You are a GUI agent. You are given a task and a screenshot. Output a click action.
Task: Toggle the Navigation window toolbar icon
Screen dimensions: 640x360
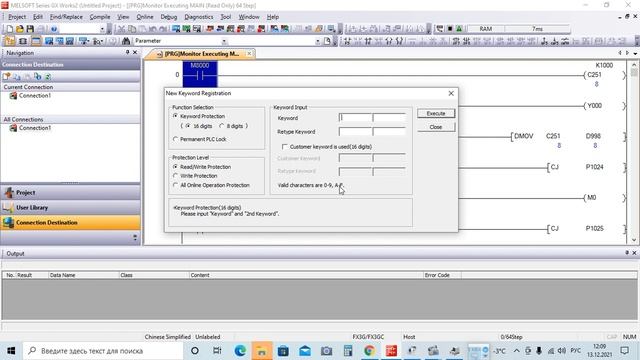pyautogui.click(x=9, y=41)
